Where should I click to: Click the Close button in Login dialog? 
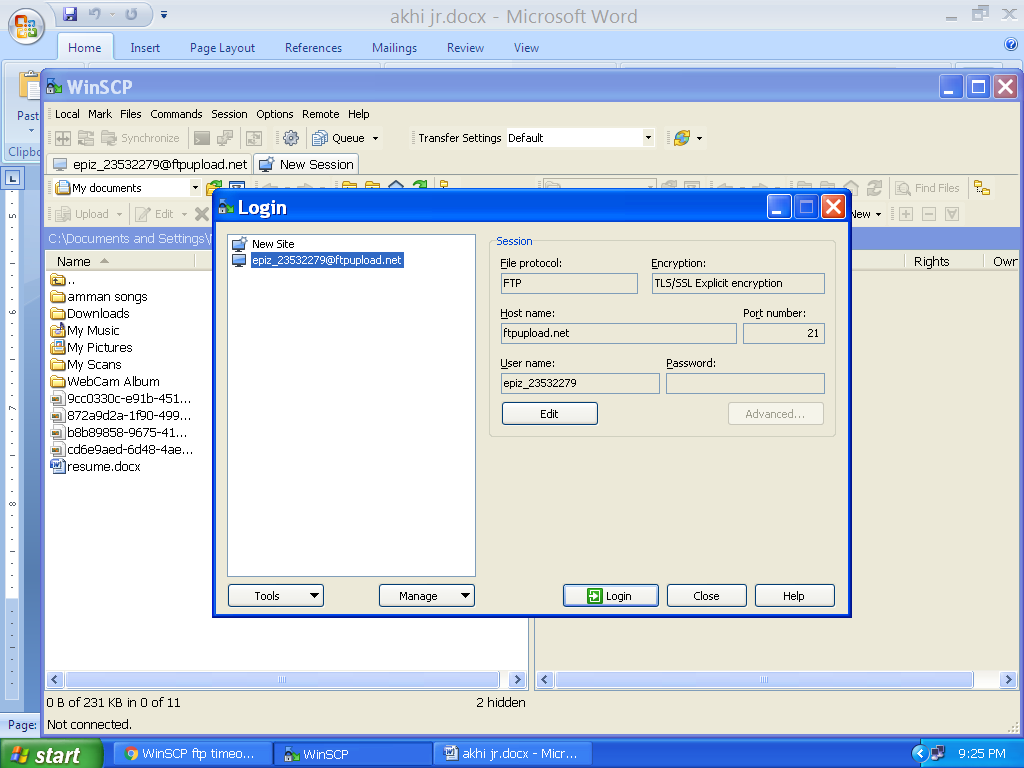click(x=707, y=596)
